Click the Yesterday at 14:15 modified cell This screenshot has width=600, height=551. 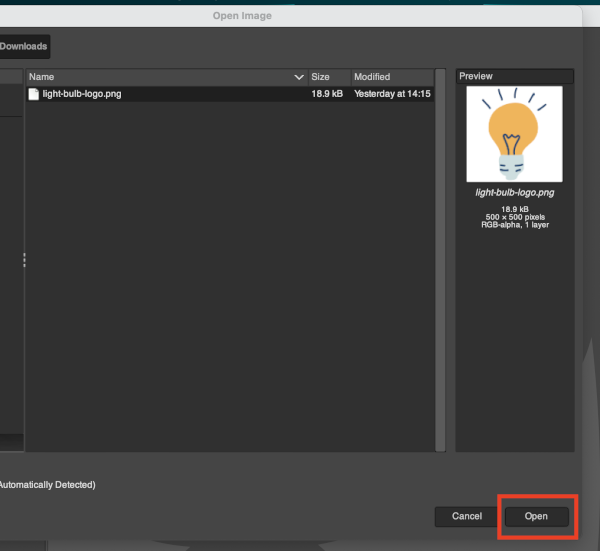pyautogui.click(x=392, y=94)
